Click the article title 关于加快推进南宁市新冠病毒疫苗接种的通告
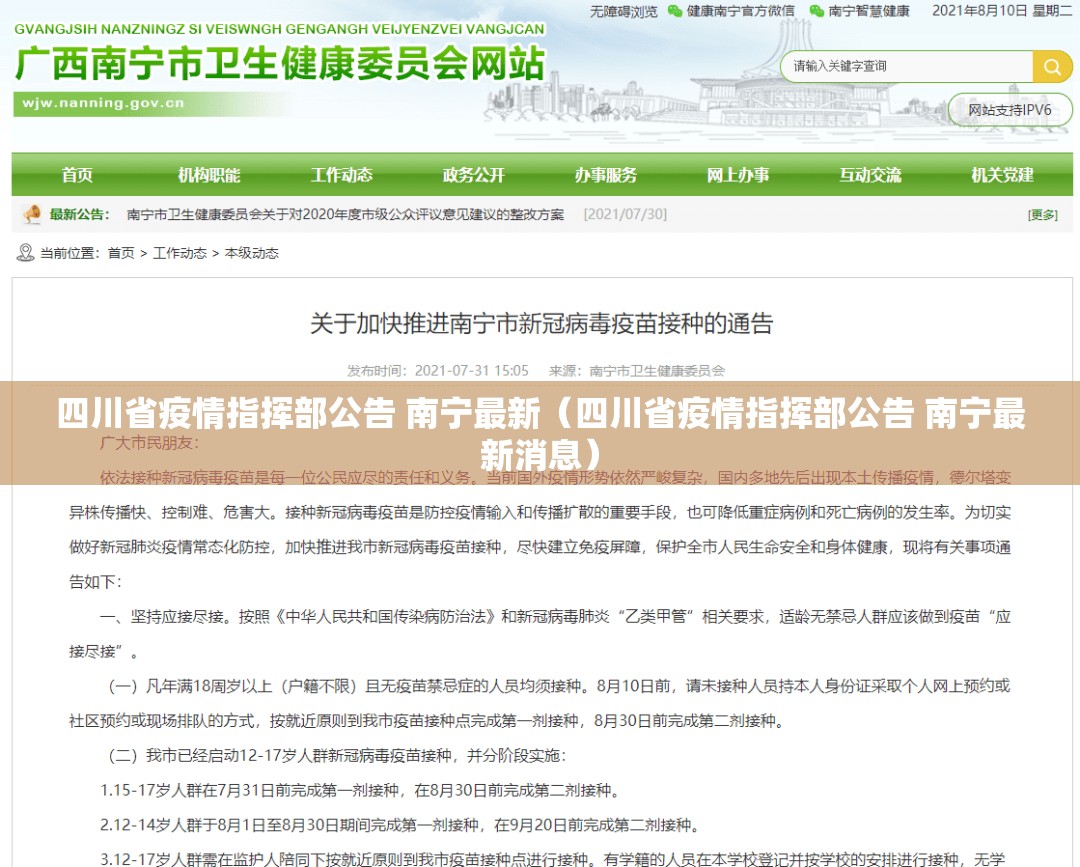 pos(541,323)
